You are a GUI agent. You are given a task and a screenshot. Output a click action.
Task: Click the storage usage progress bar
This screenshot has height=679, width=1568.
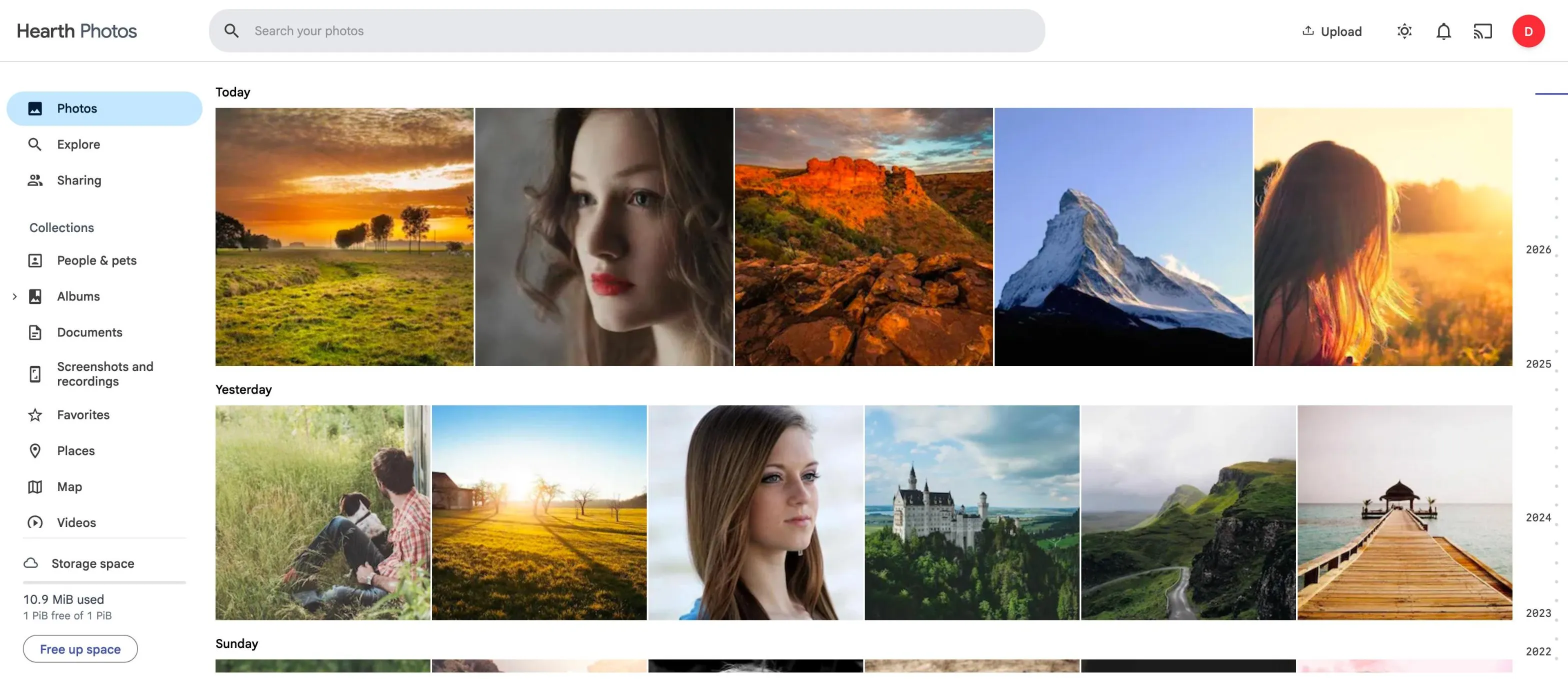click(104, 583)
